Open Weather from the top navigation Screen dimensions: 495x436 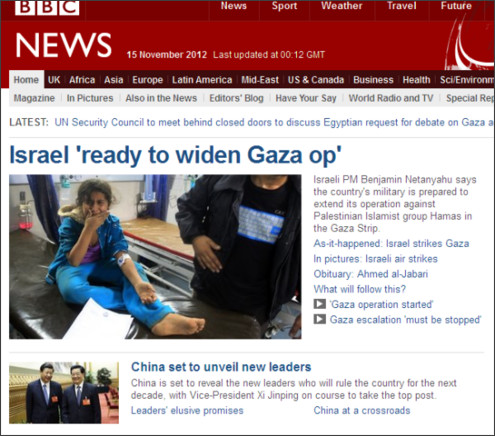click(342, 6)
